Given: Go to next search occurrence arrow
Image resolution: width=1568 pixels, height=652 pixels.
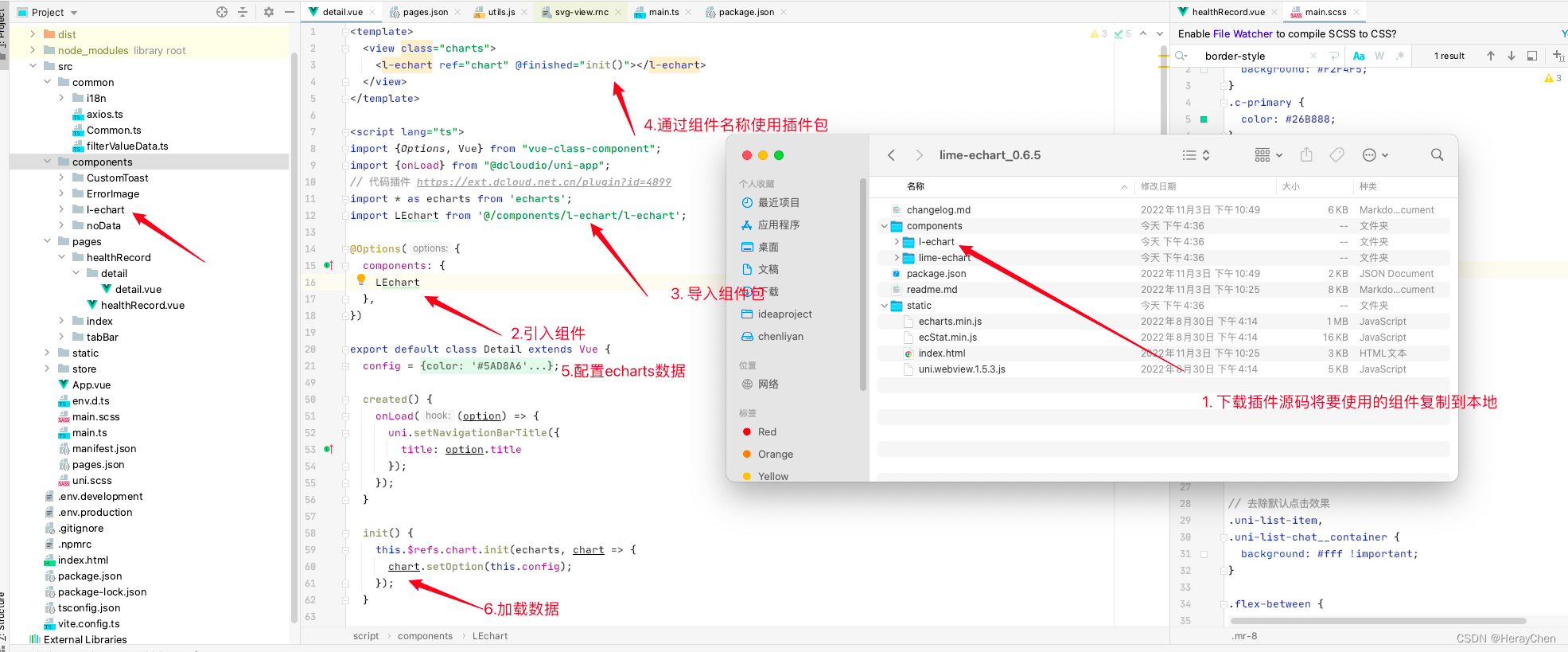Looking at the screenshot, I should pos(1511,56).
